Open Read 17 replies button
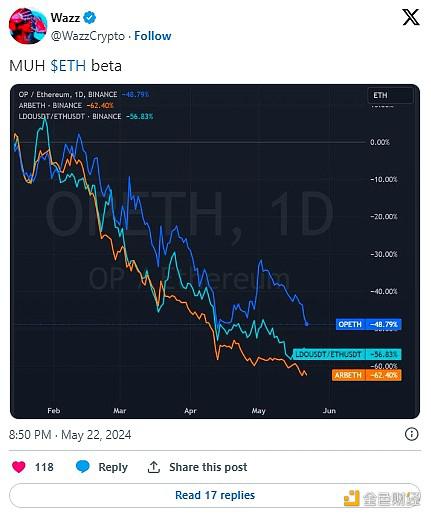This screenshot has width=431, height=517. click(215, 495)
